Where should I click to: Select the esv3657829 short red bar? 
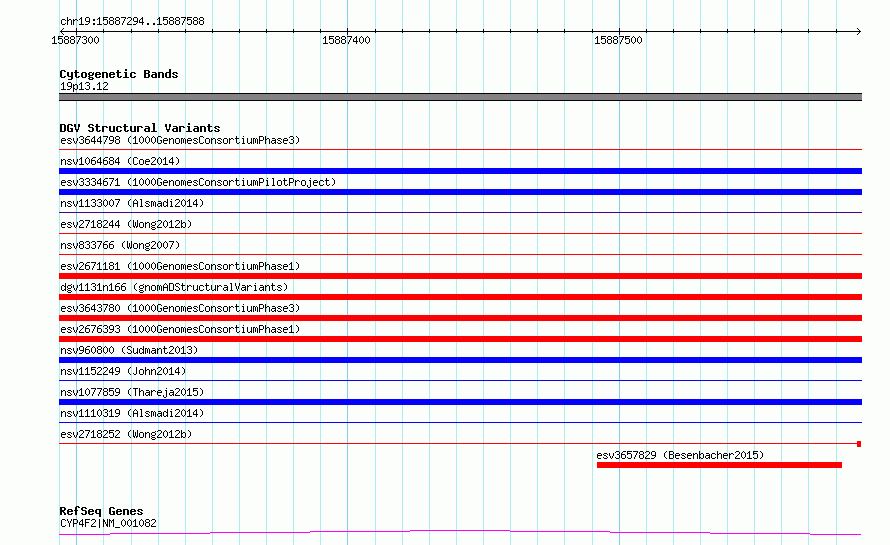pyautogui.click(x=719, y=465)
